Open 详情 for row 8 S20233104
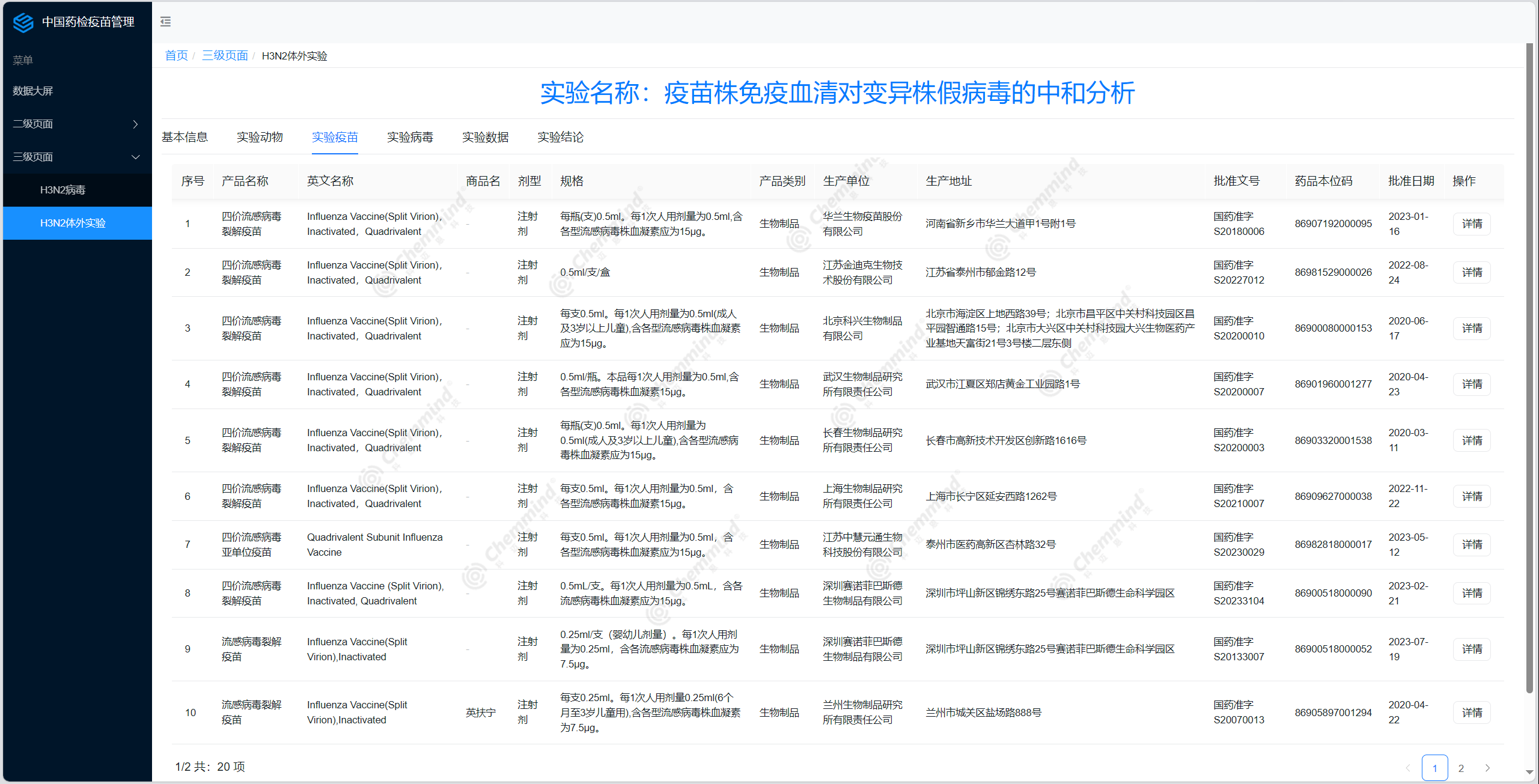Image resolution: width=1539 pixels, height=784 pixels. click(x=1472, y=593)
